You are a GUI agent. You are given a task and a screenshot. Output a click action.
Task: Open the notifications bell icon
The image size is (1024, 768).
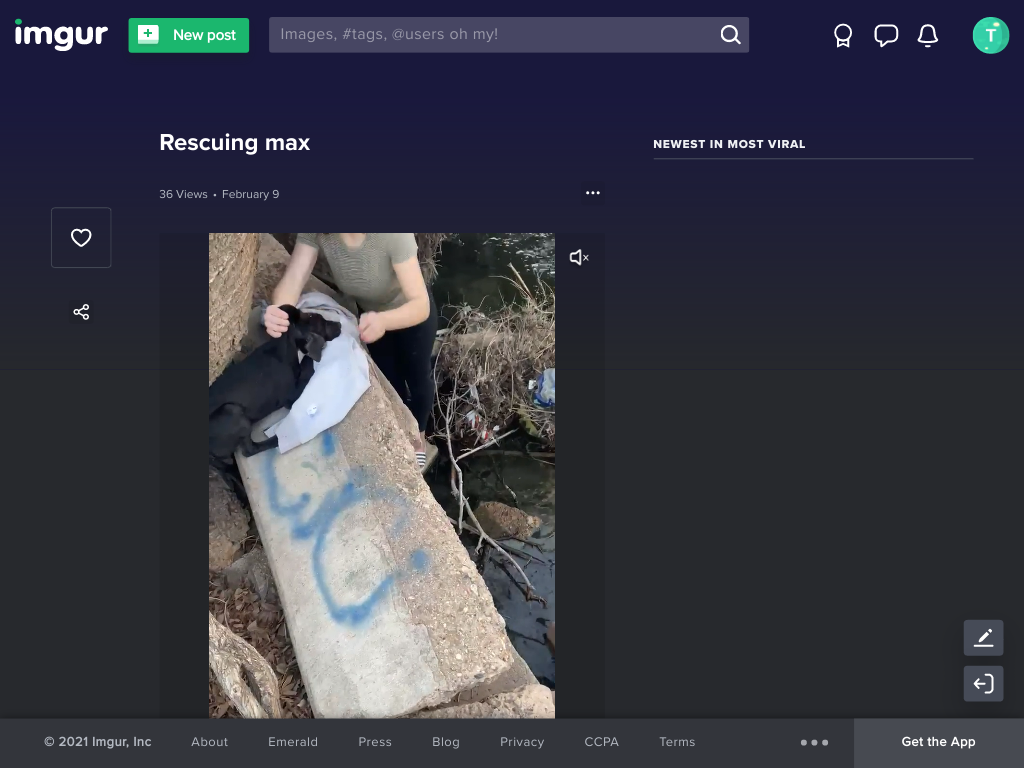point(927,35)
